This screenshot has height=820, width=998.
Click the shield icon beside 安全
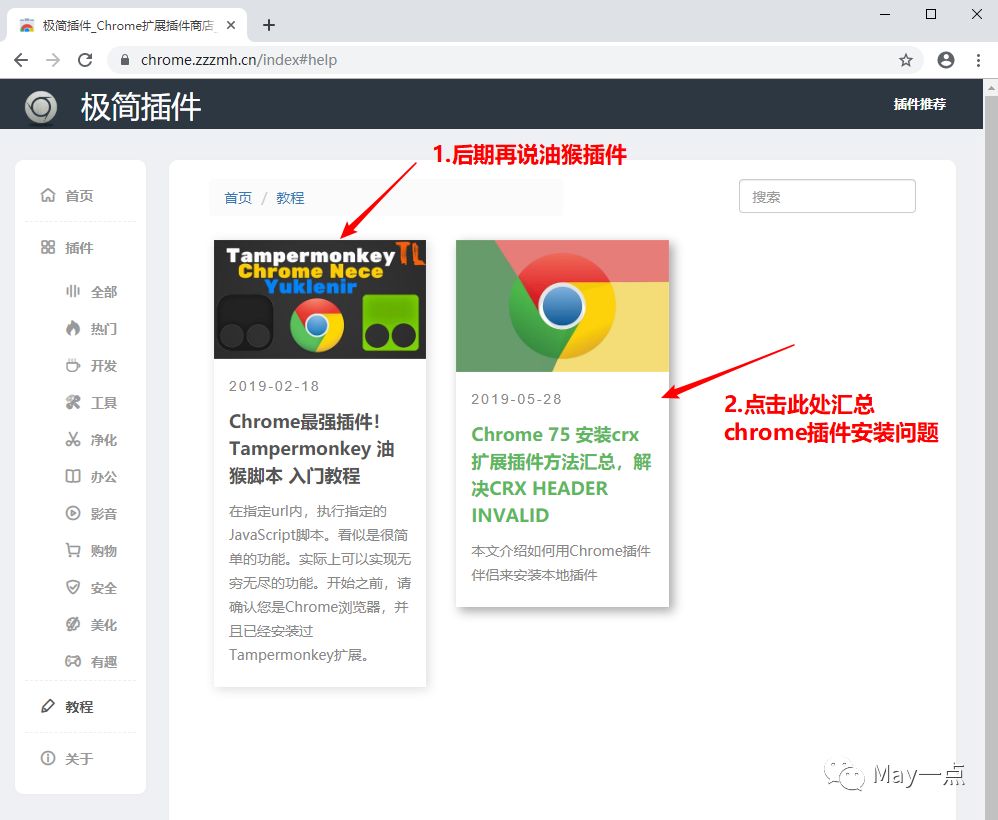[x=73, y=587]
